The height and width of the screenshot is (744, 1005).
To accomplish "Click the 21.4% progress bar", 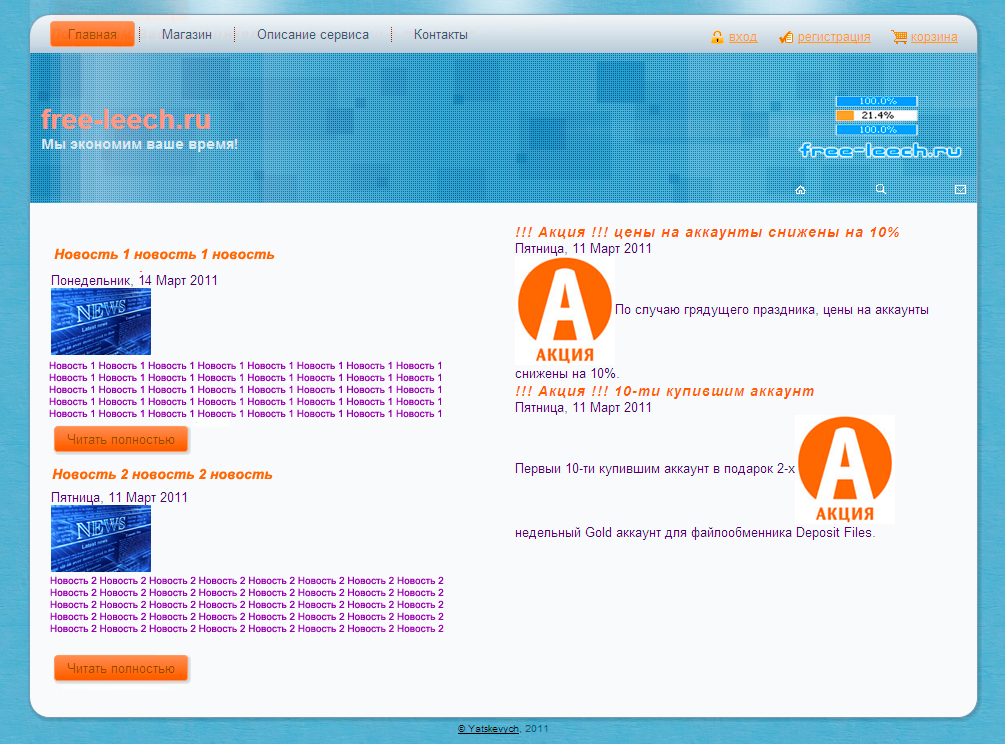I will (876, 115).
